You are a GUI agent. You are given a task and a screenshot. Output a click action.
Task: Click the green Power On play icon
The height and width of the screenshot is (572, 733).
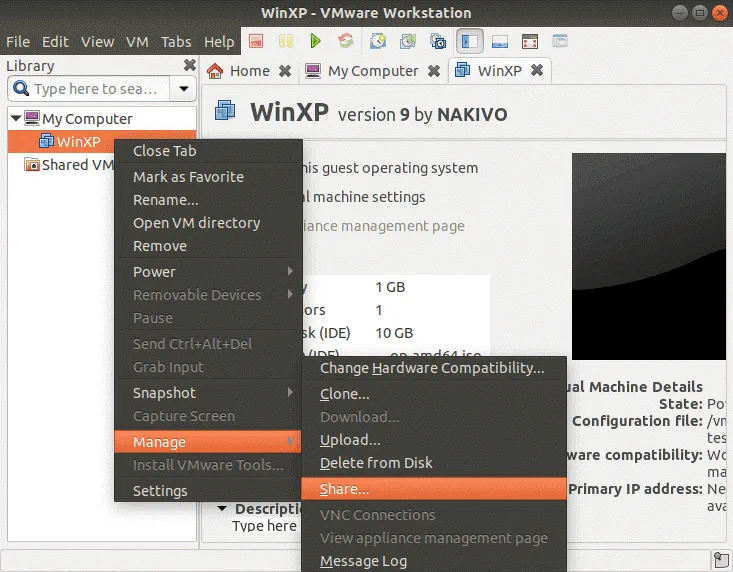pos(315,42)
